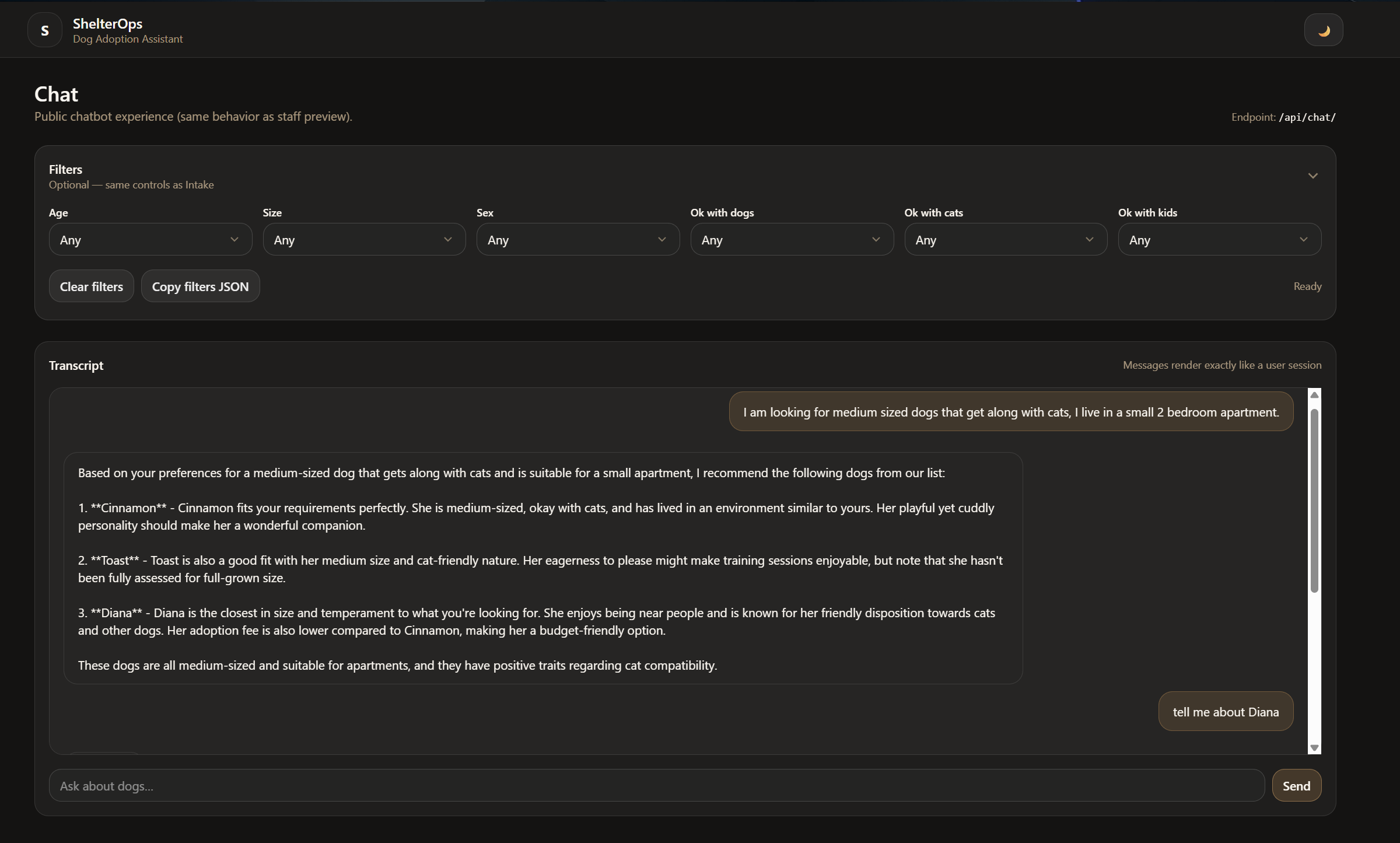Open the Size filter dropdown
1400x843 pixels.
(x=364, y=240)
